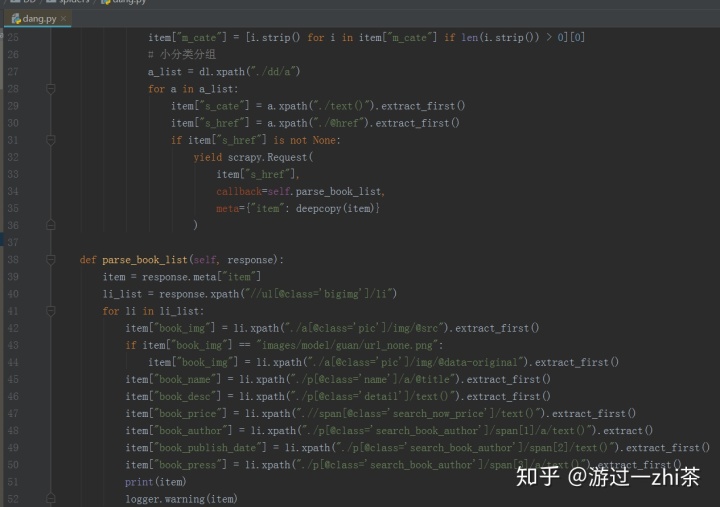Click 'is not None:' on line 31
The width and height of the screenshot is (720, 507).
307,140
